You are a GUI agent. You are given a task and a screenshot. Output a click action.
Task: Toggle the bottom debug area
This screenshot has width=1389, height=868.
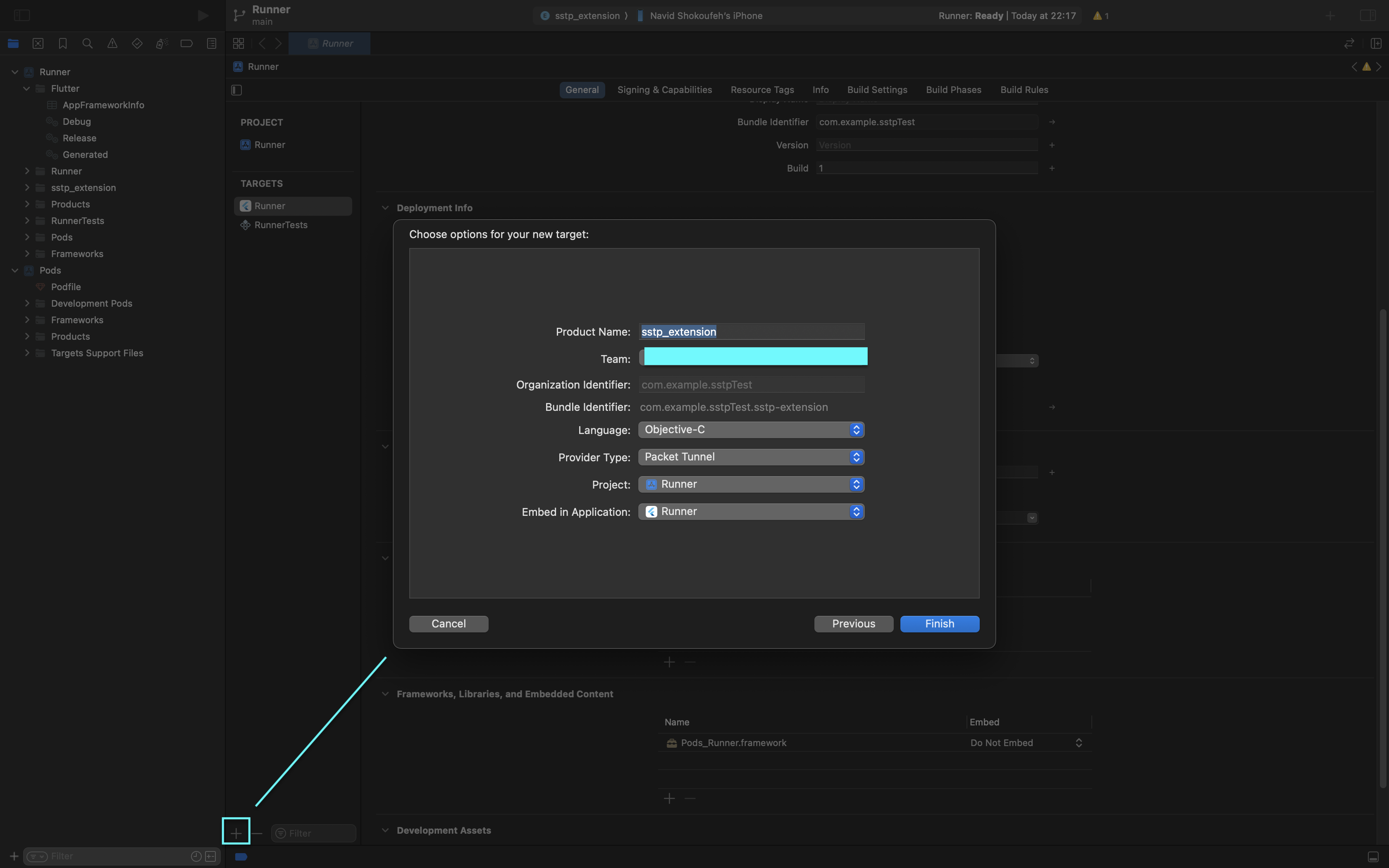(1373, 856)
